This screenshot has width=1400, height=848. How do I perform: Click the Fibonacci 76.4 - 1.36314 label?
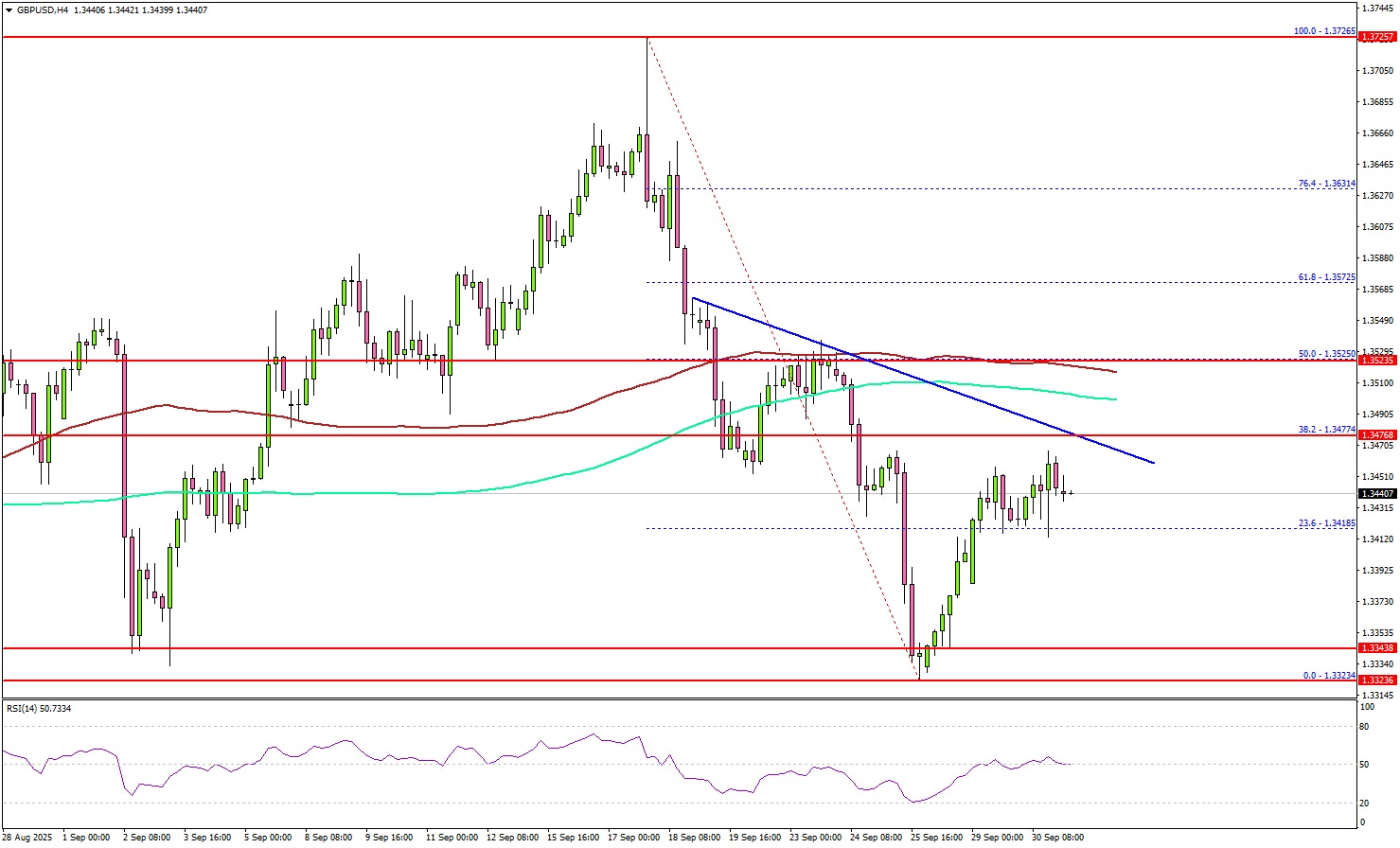[1326, 184]
